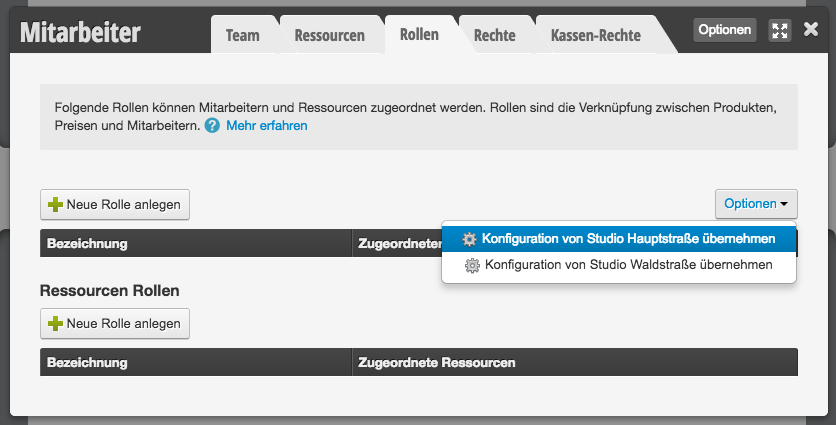The image size is (836, 425).
Task: Click the gear icon beside Studio Waldstraße
Action: tap(472, 265)
